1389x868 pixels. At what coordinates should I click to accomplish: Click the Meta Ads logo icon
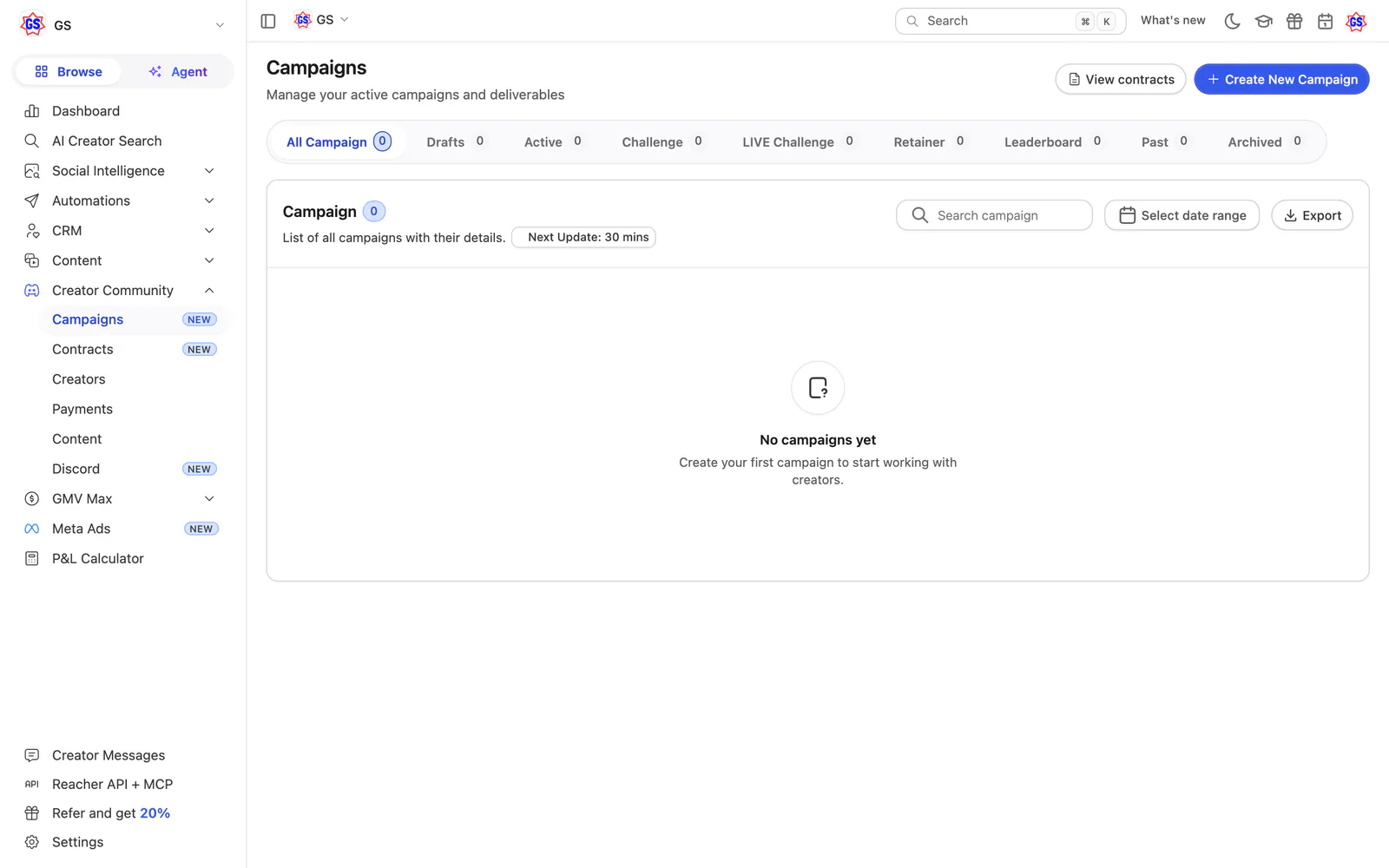[x=32, y=529]
